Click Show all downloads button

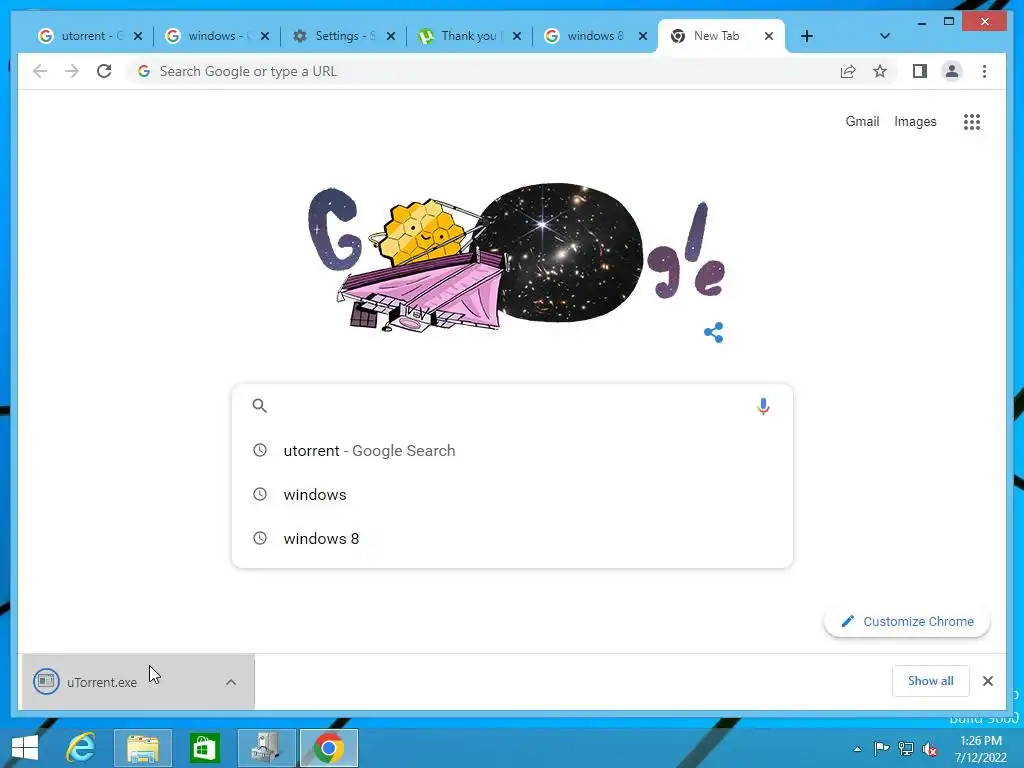(x=931, y=681)
